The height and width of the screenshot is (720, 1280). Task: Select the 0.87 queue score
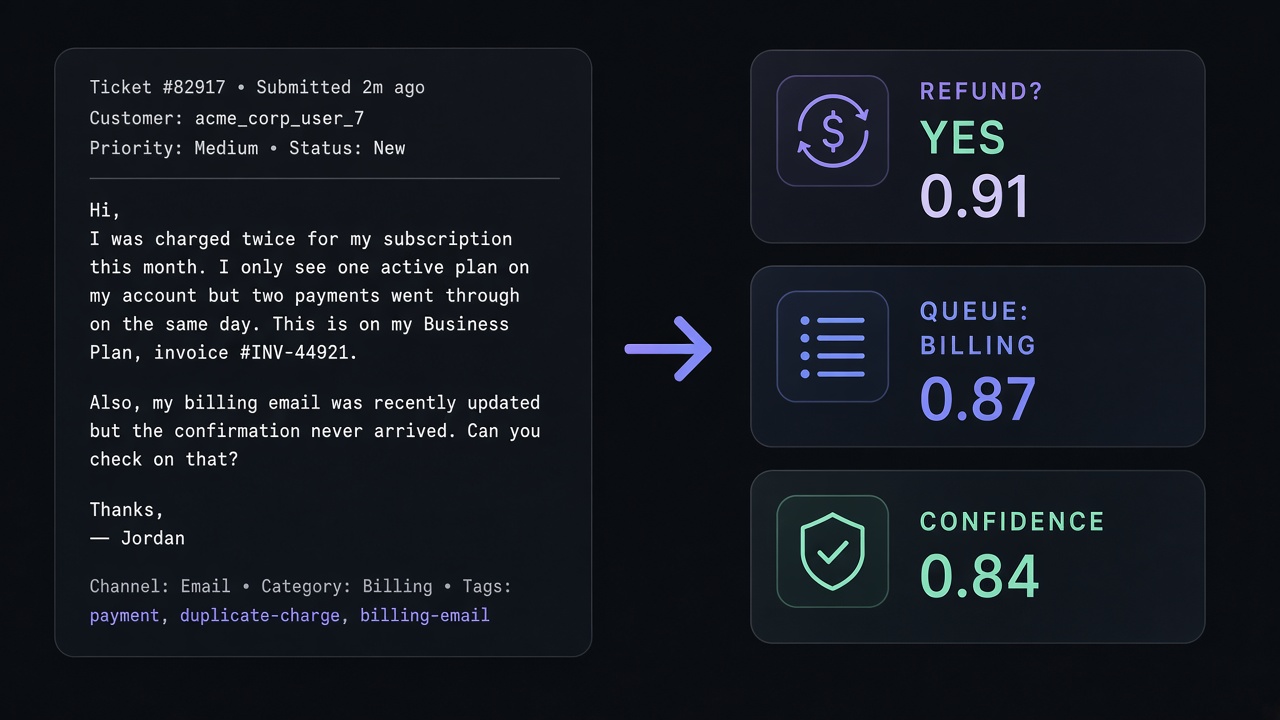coord(978,398)
